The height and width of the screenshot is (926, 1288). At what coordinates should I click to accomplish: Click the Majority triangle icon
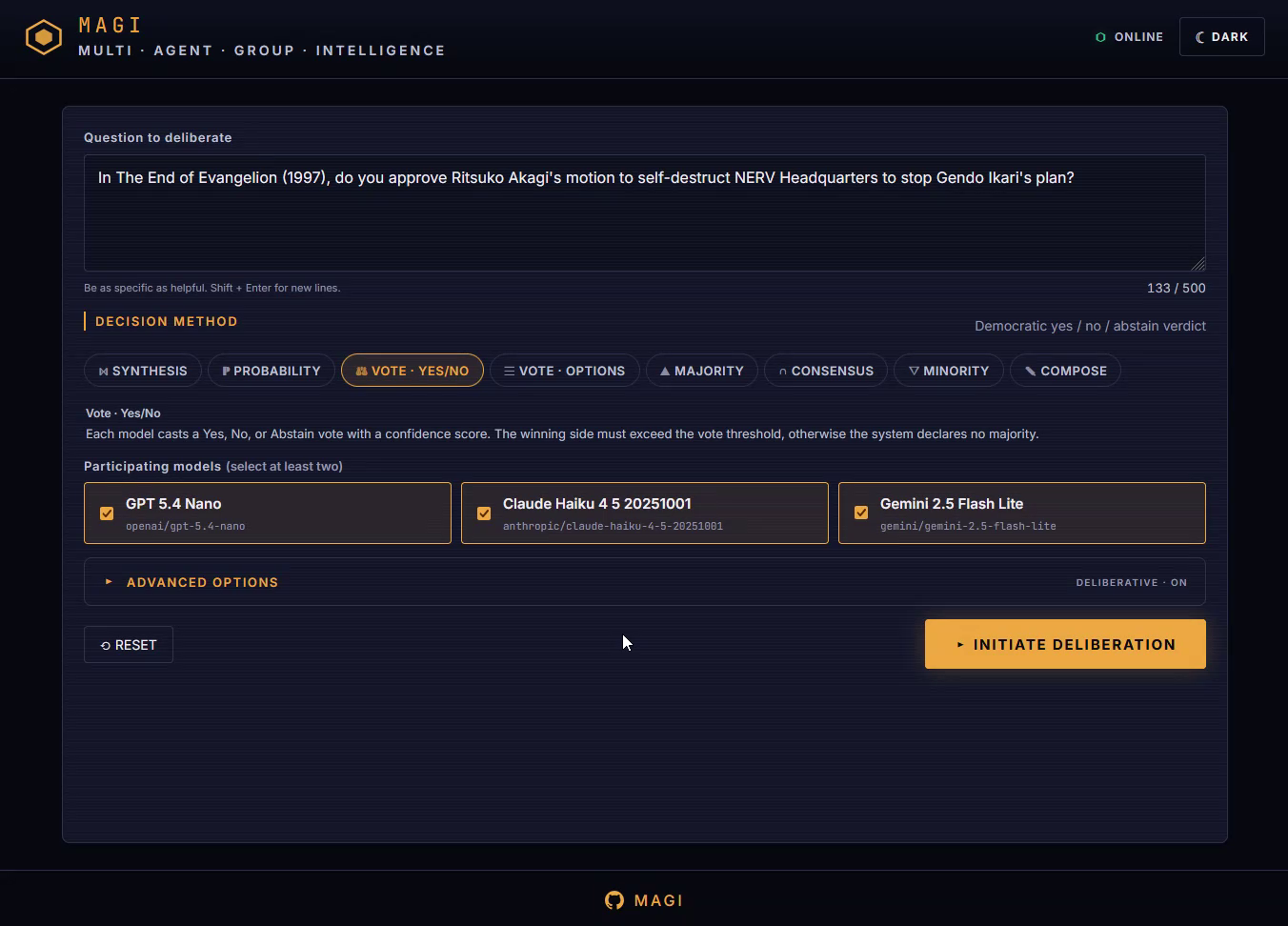[x=665, y=371]
